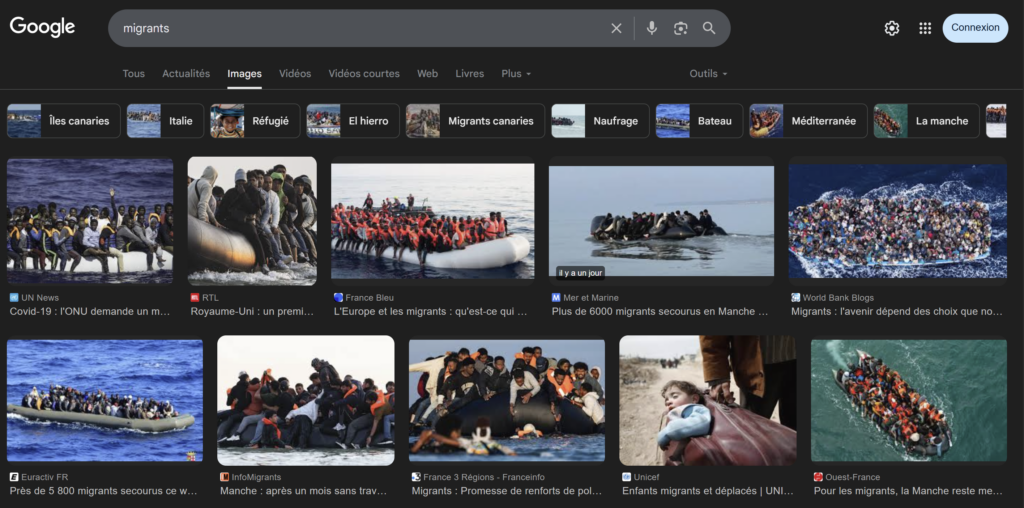Switch to the Actualités tab
This screenshot has width=1024, height=508.
[186, 74]
